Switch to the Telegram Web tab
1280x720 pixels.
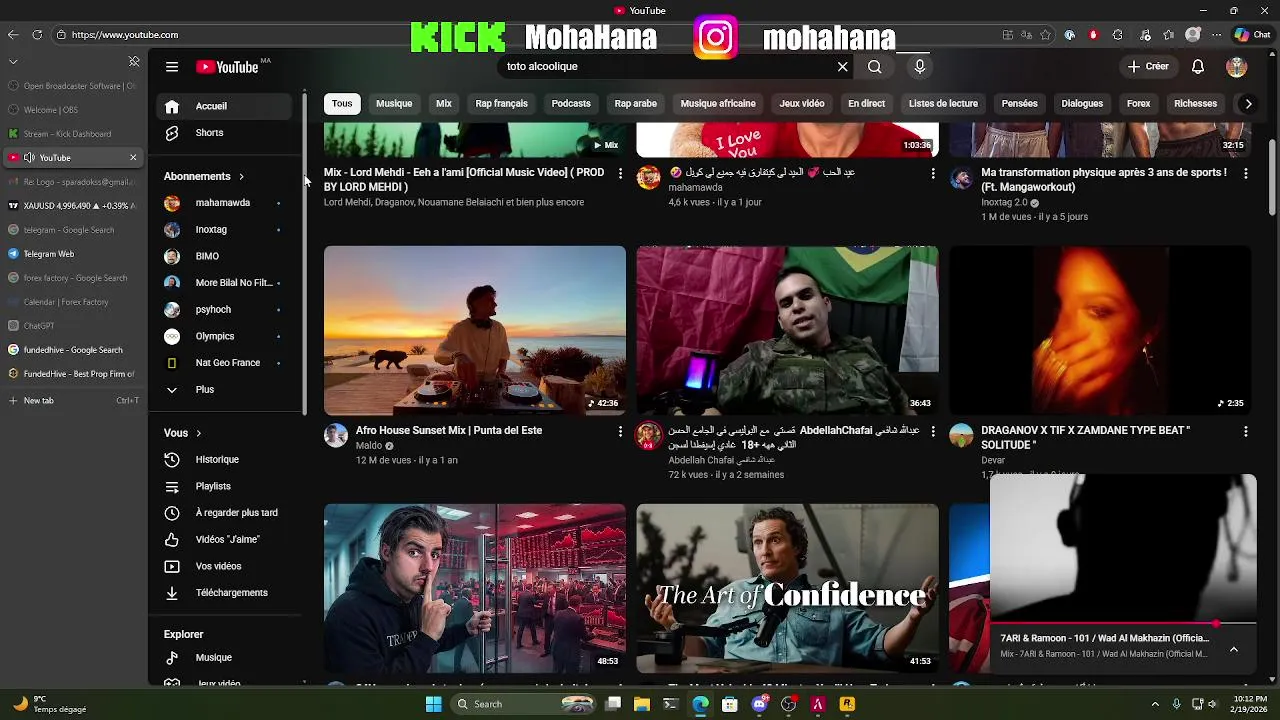(x=72, y=254)
